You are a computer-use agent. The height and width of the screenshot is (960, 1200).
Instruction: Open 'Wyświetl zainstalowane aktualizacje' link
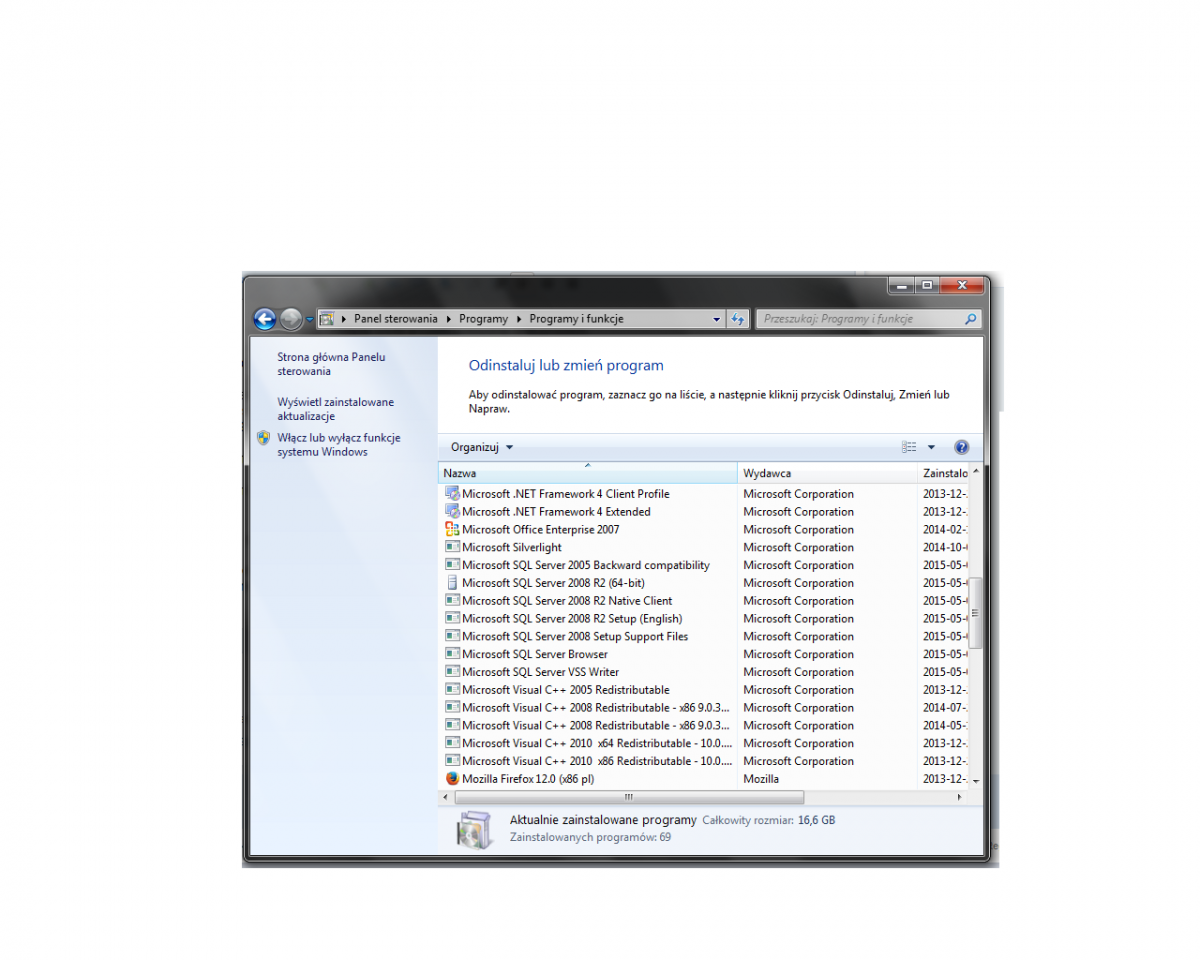(x=336, y=409)
